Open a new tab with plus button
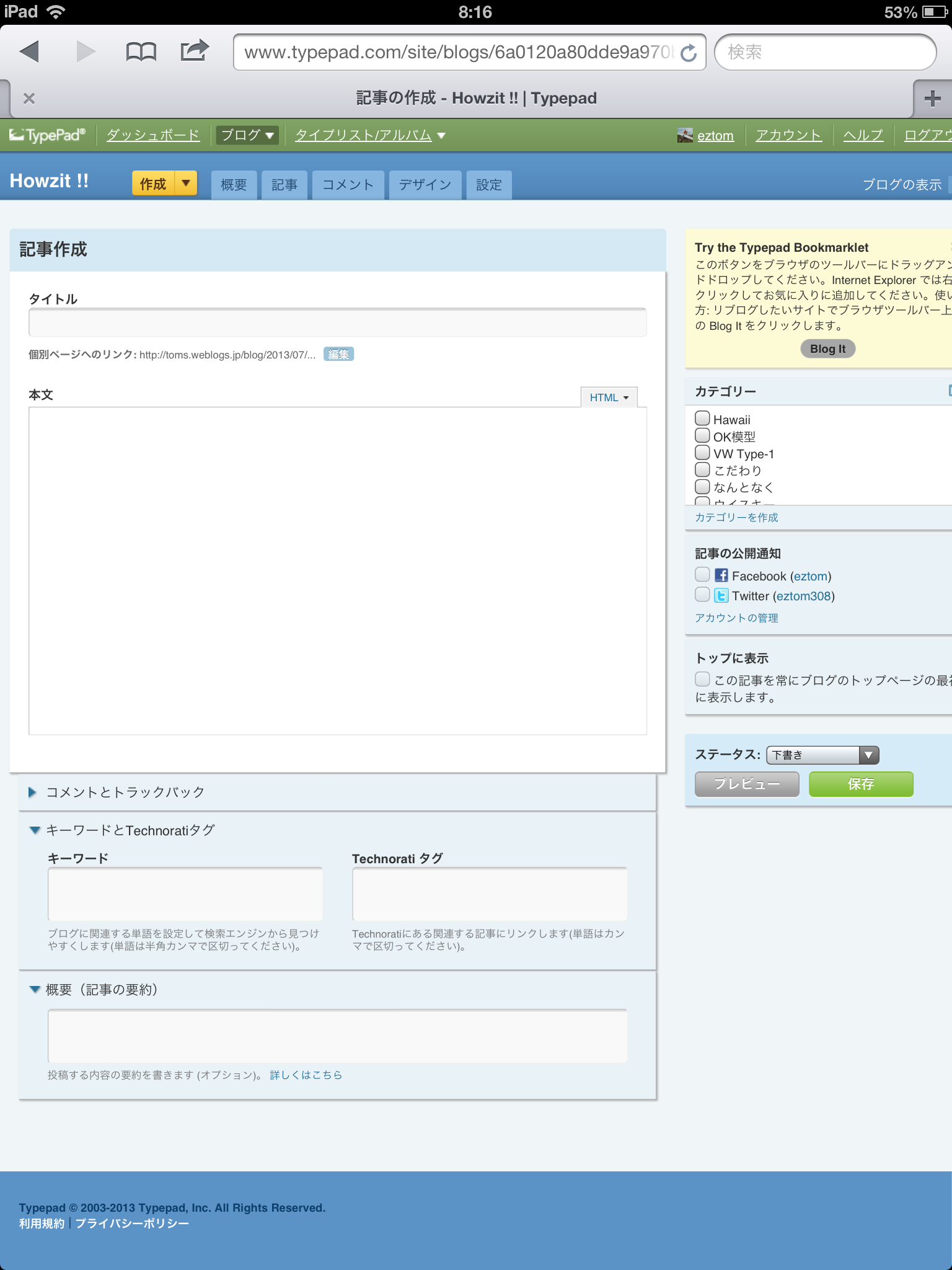 point(932,99)
